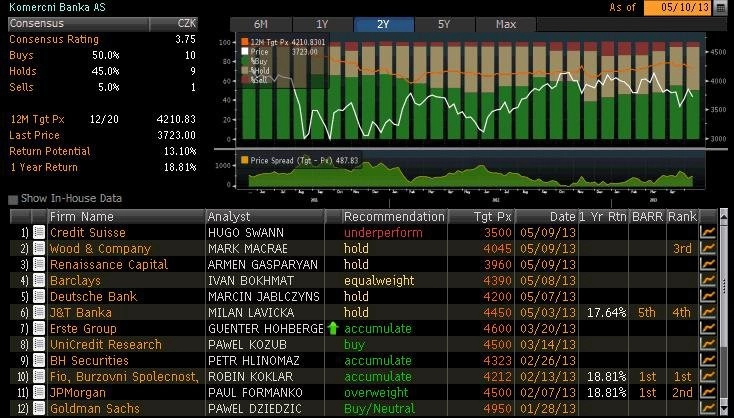Open Credit Suisse report document icon
The image size is (734, 418).
(x=39, y=232)
